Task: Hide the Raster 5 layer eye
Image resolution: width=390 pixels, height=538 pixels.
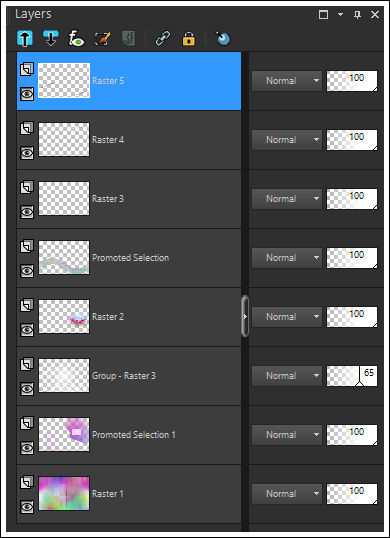Action: coord(27,94)
